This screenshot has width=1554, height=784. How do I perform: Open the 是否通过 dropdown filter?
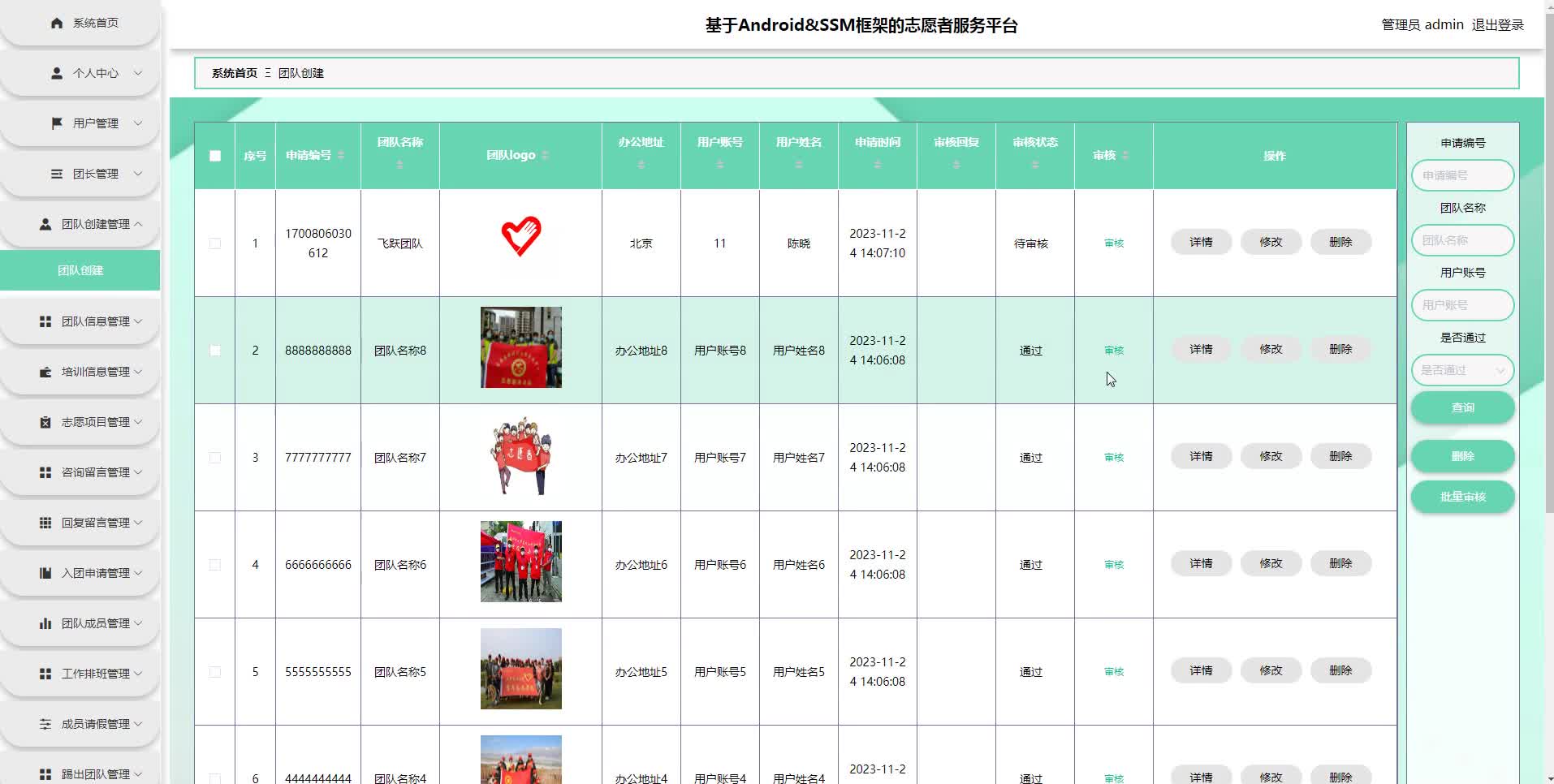pos(1462,370)
